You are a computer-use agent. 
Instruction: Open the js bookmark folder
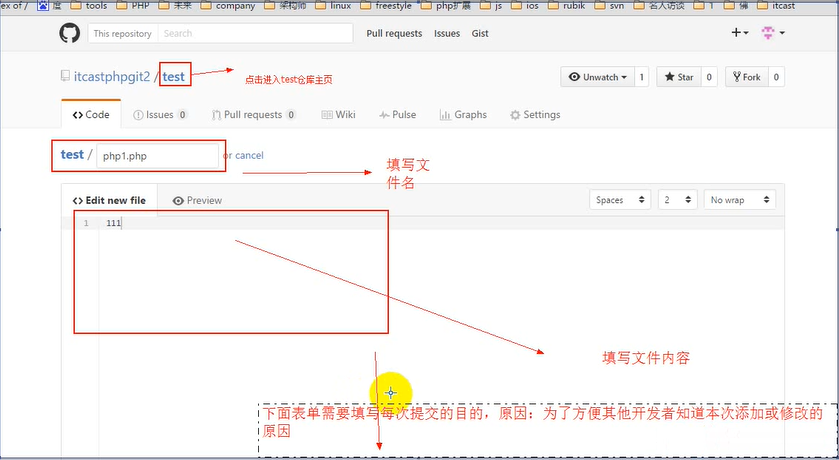click(x=491, y=5)
